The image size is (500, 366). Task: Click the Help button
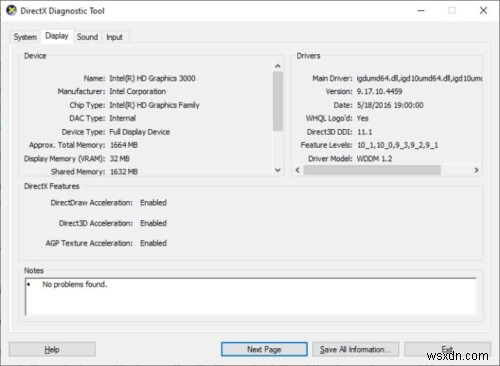(52, 349)
